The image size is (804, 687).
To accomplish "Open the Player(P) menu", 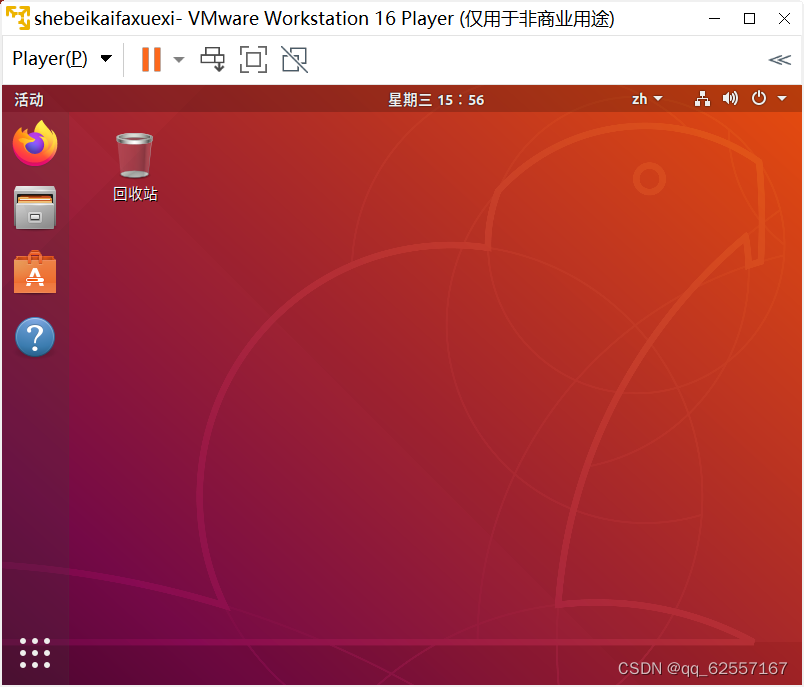I will [62, 58].
